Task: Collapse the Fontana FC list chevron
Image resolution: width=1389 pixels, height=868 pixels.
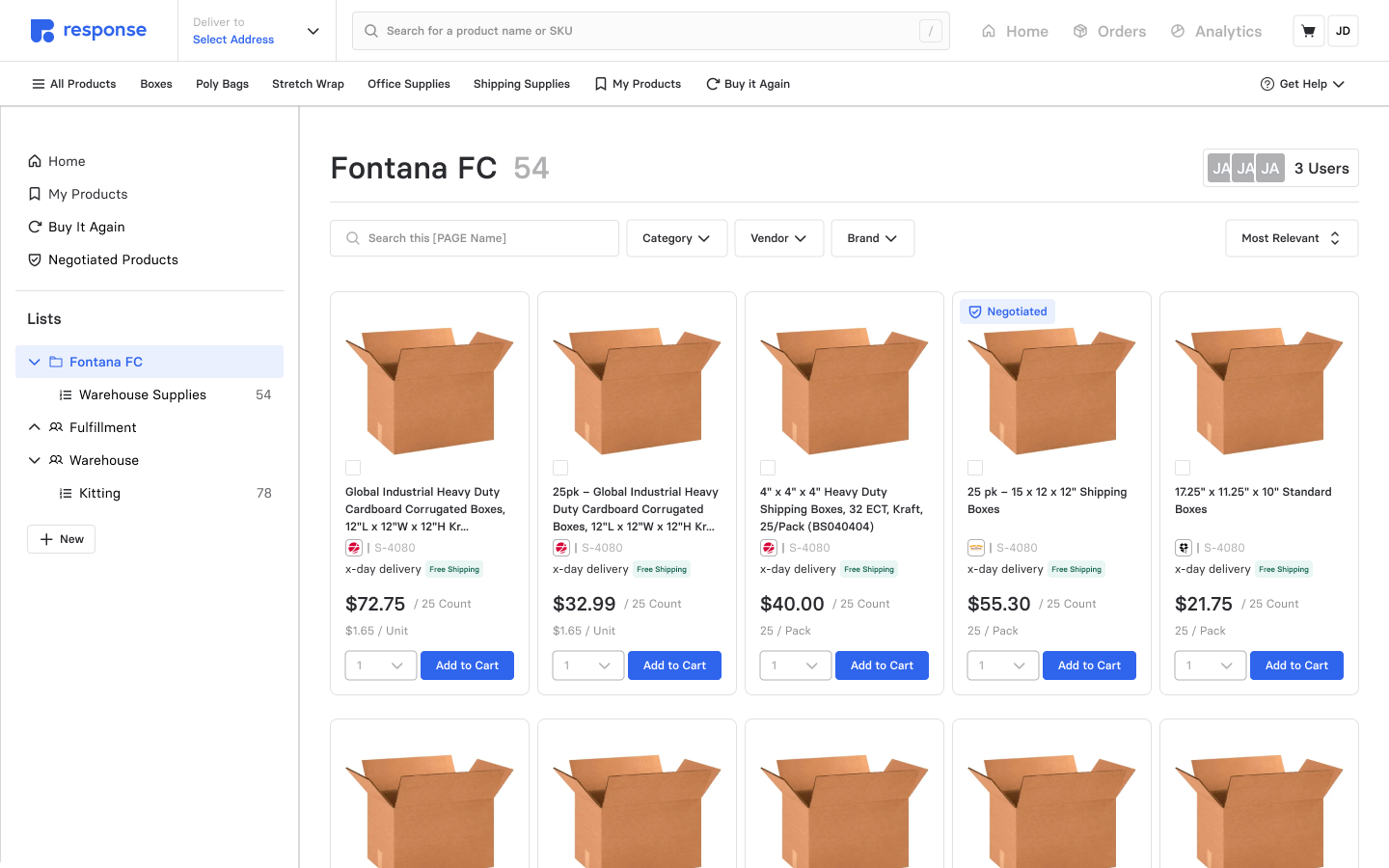Action: tap(35, 362)
